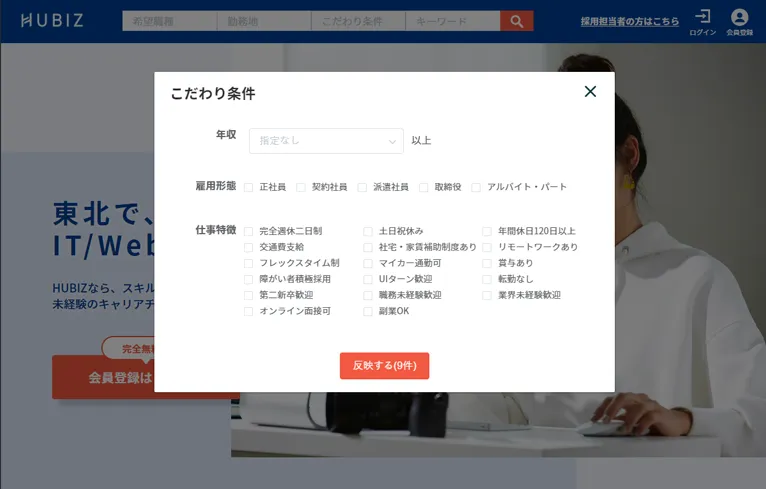
Task: Open the ログイン login icon
Action: tap(702, 22)
